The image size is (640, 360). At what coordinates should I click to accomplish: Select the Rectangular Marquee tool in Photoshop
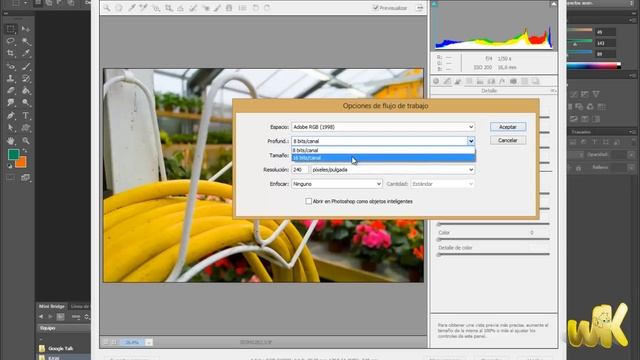11,29
